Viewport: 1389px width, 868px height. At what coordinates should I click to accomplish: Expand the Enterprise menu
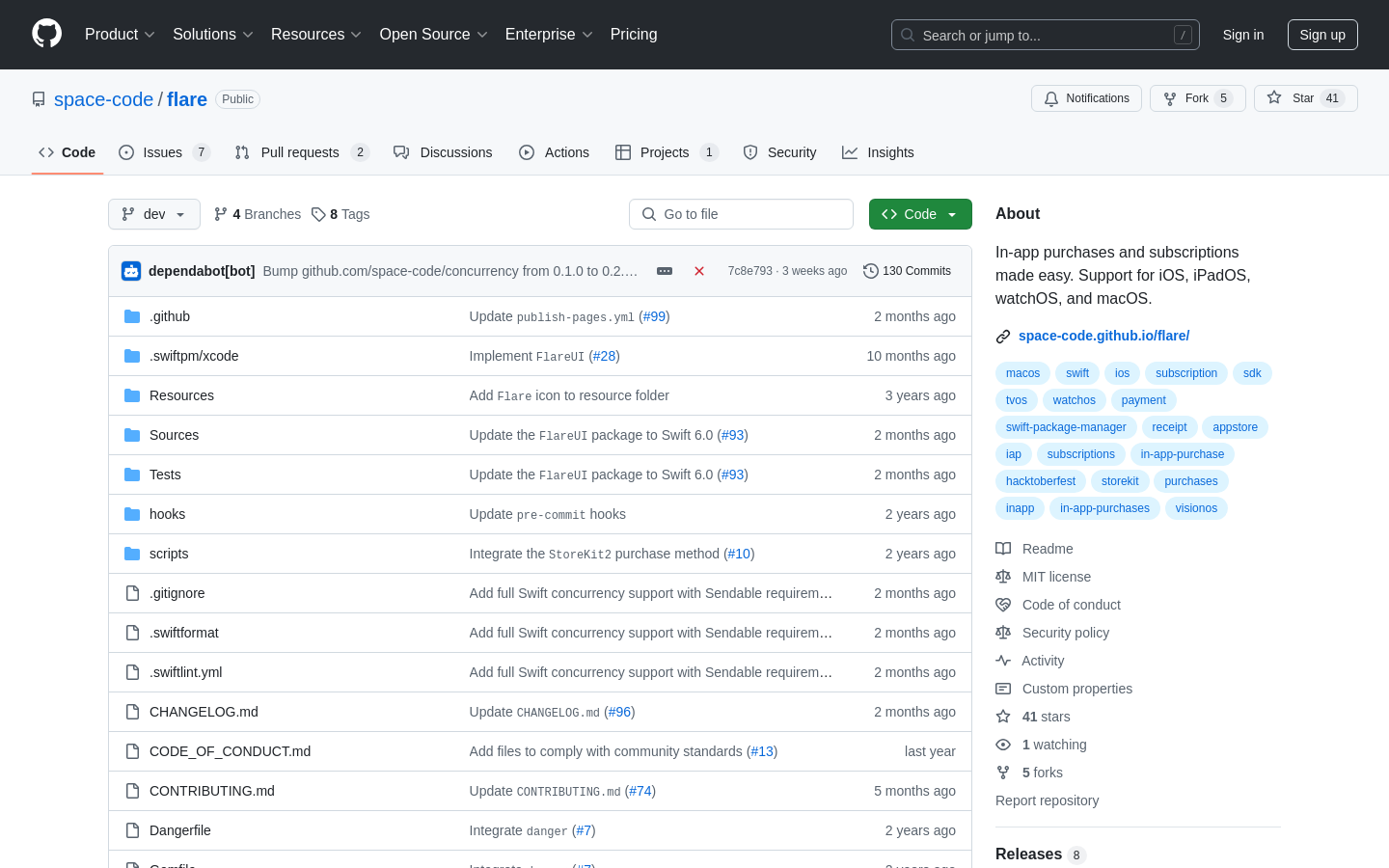(x=549, y=34)
